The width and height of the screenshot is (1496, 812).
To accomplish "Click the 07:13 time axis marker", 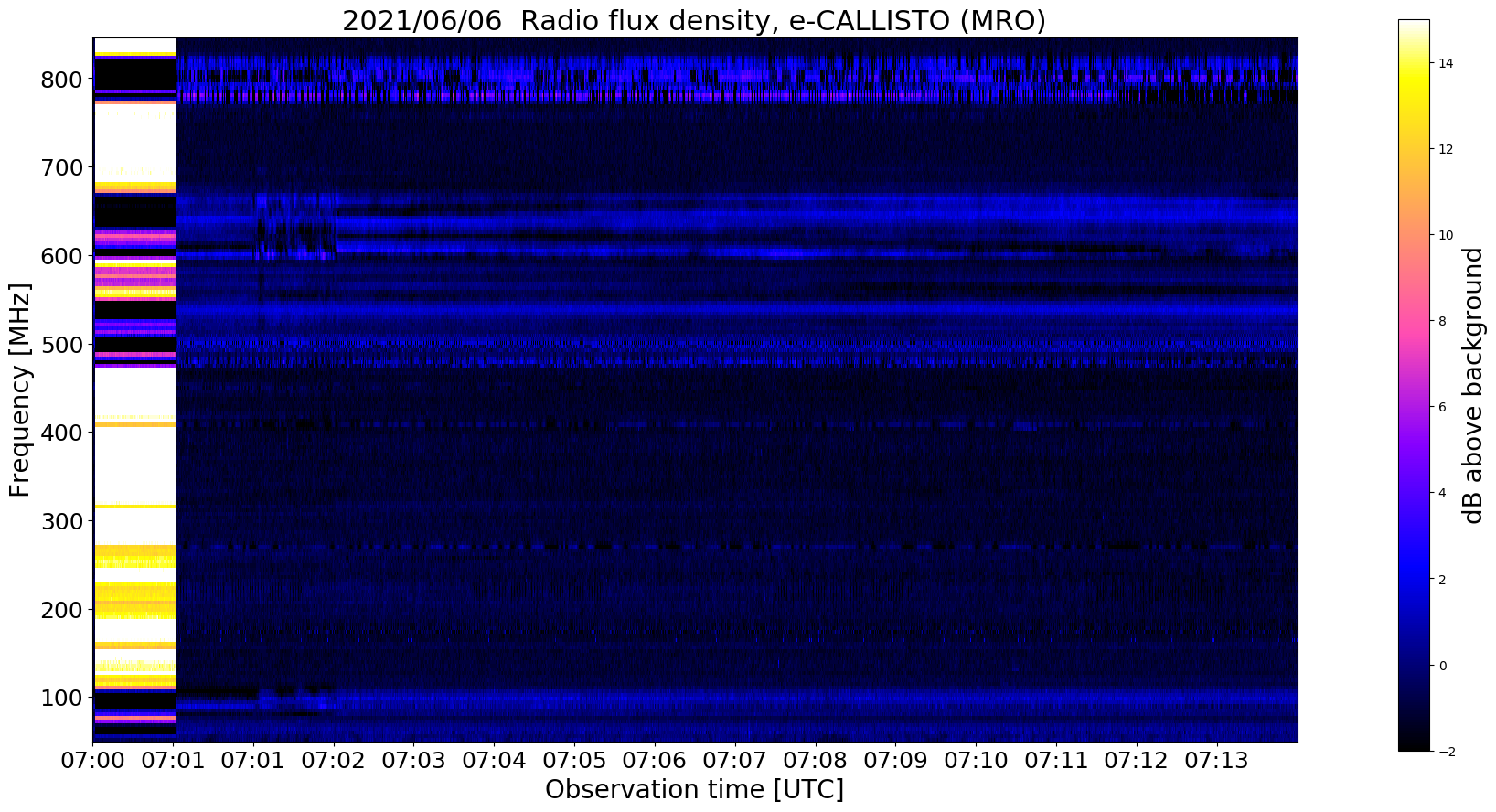I will click(x=1216, y=759).
